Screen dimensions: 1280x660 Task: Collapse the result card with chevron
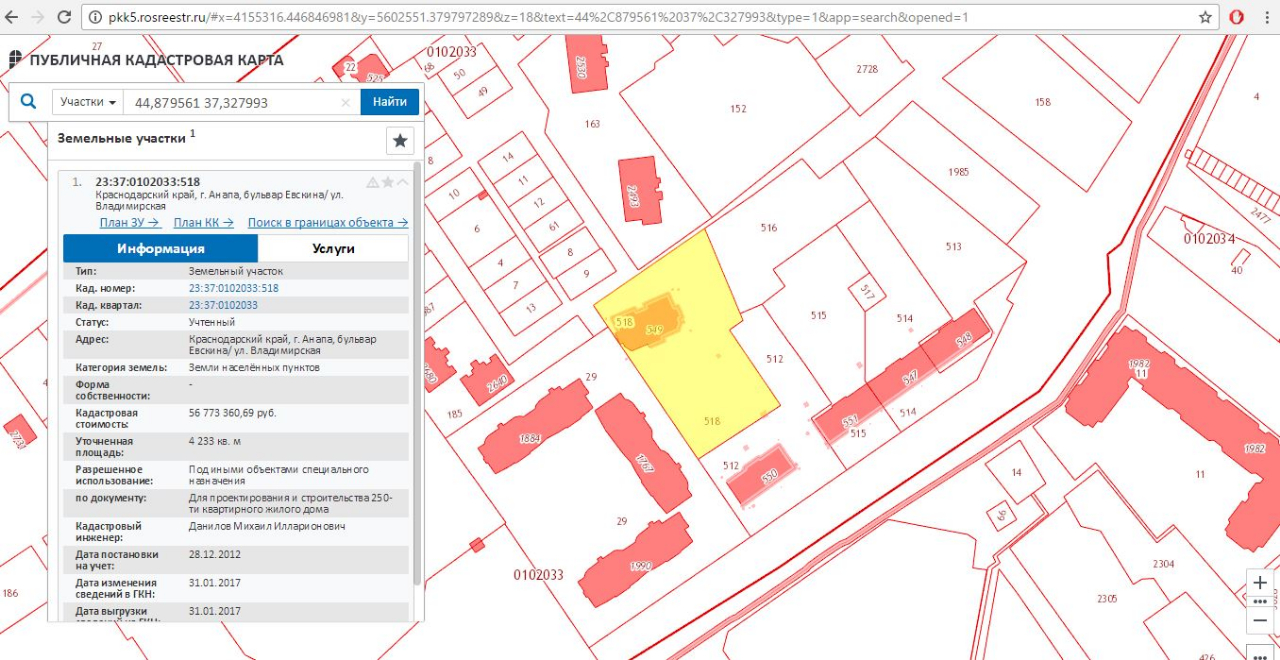click(x=403, y=182)
